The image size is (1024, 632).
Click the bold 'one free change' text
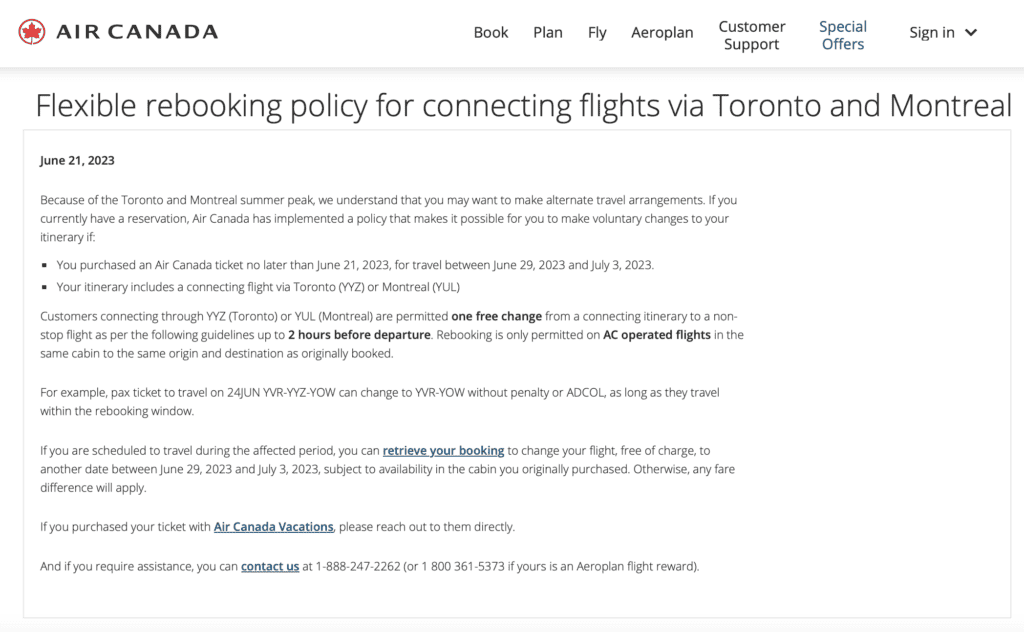496,316
